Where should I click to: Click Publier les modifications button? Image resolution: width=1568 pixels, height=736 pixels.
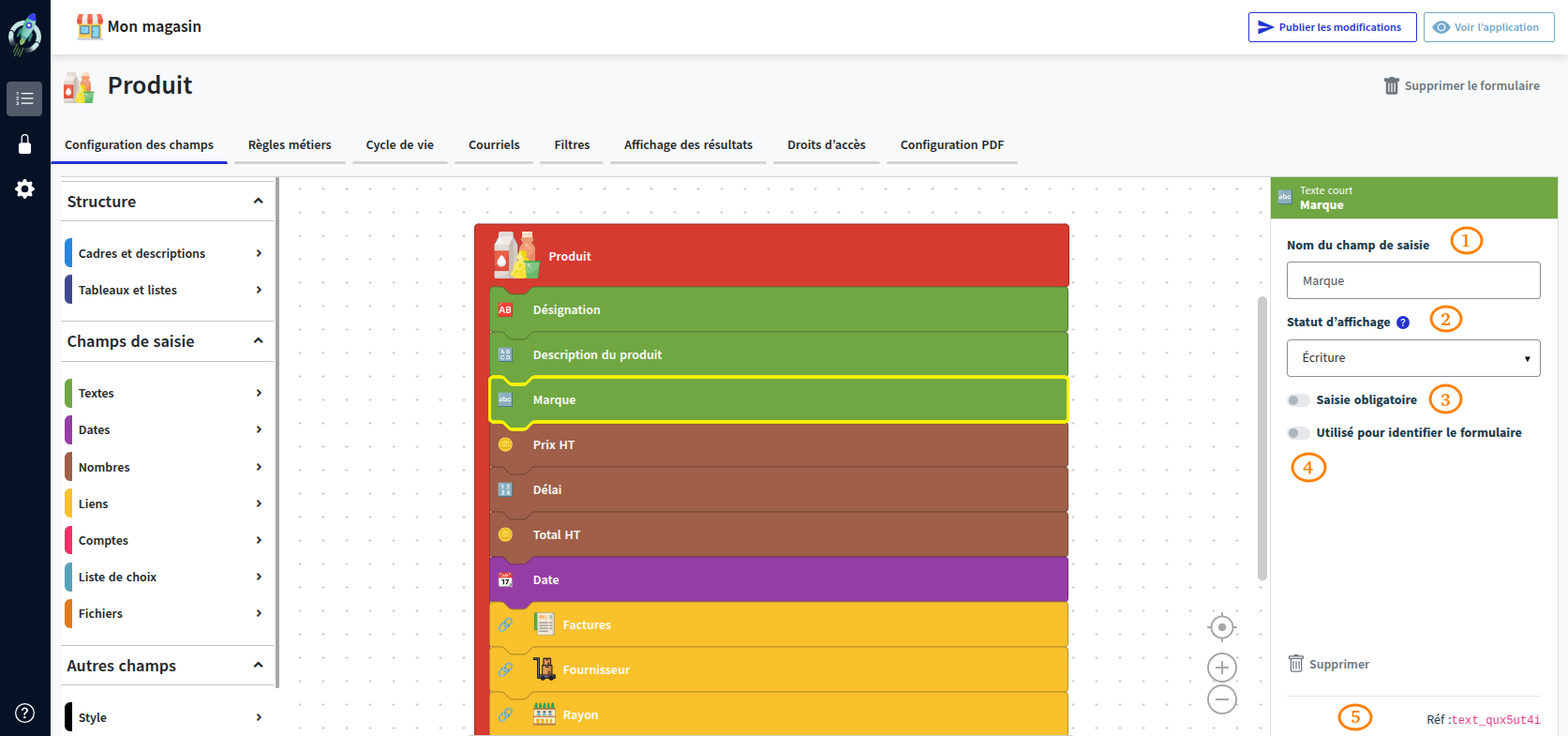pyautogui.click(x=1329, y=27)
